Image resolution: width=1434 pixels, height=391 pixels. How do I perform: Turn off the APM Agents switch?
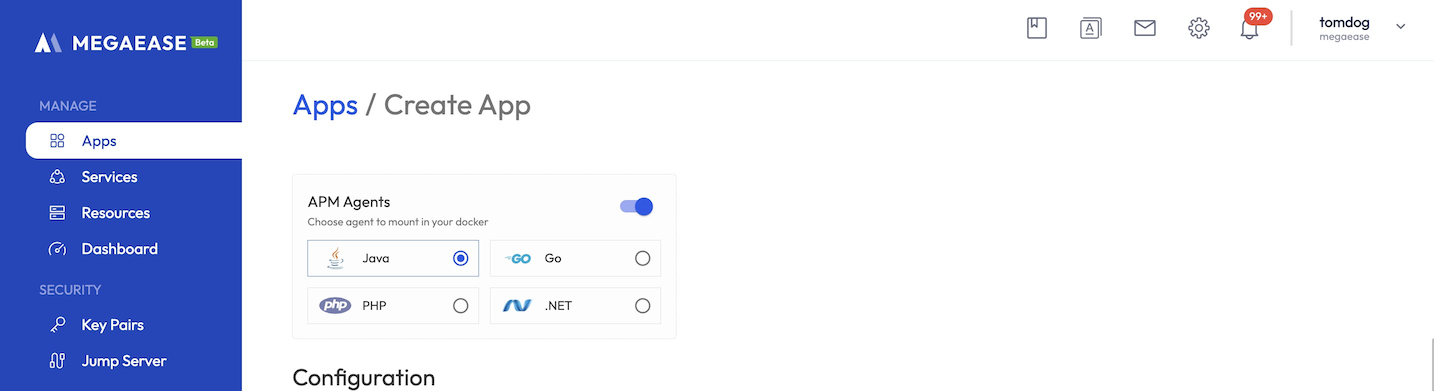[x=636, y=206]
